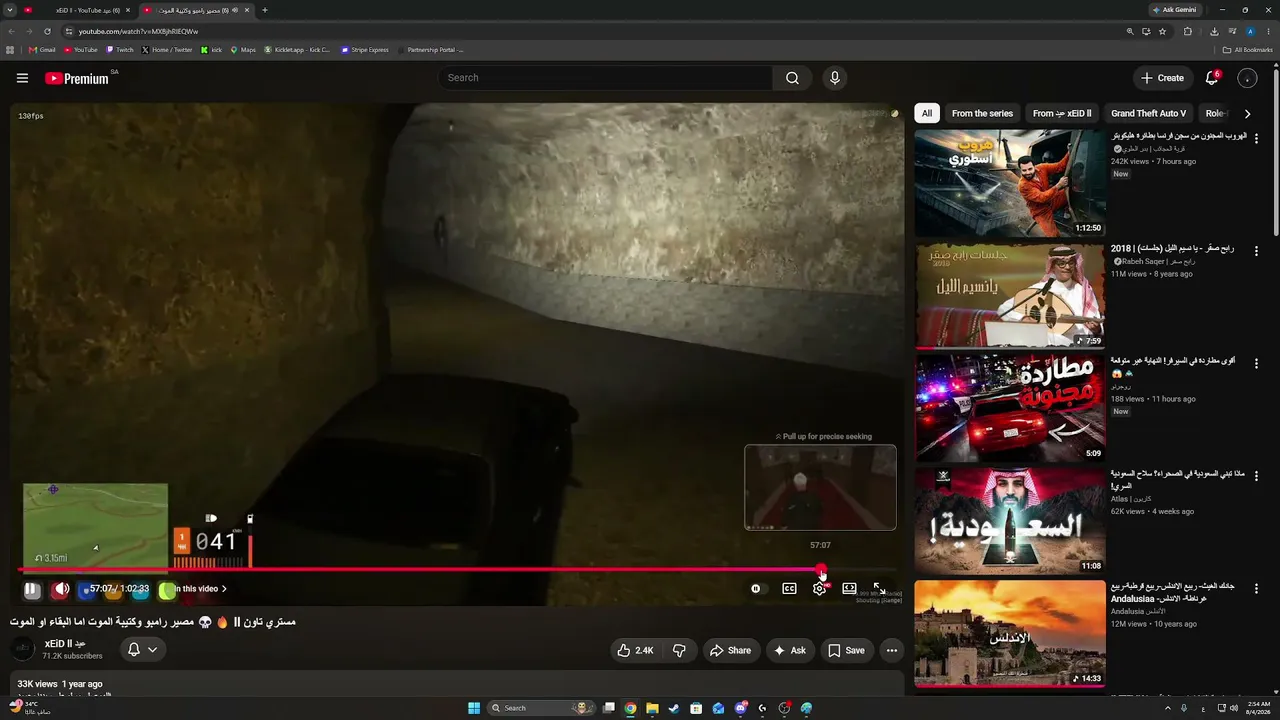Switch to theater mode

pyautogui.click(x=849, y=589)
